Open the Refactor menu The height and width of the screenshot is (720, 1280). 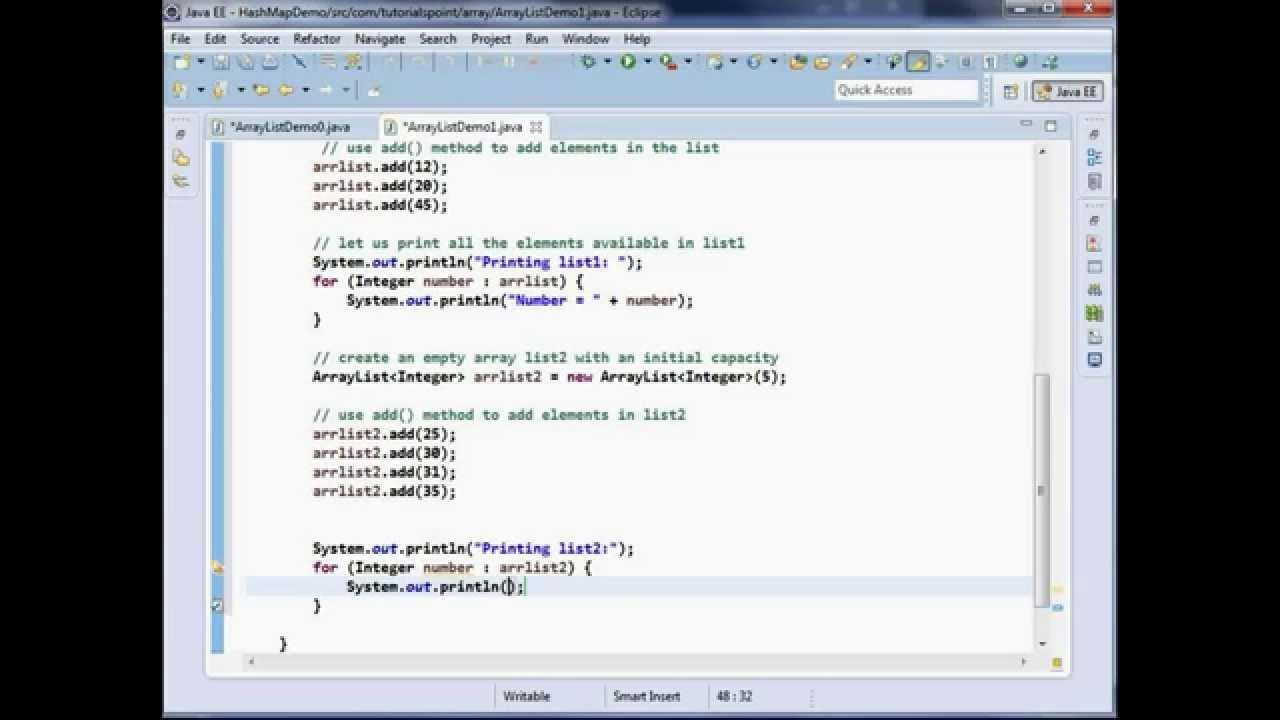click(x=317, y=39)
